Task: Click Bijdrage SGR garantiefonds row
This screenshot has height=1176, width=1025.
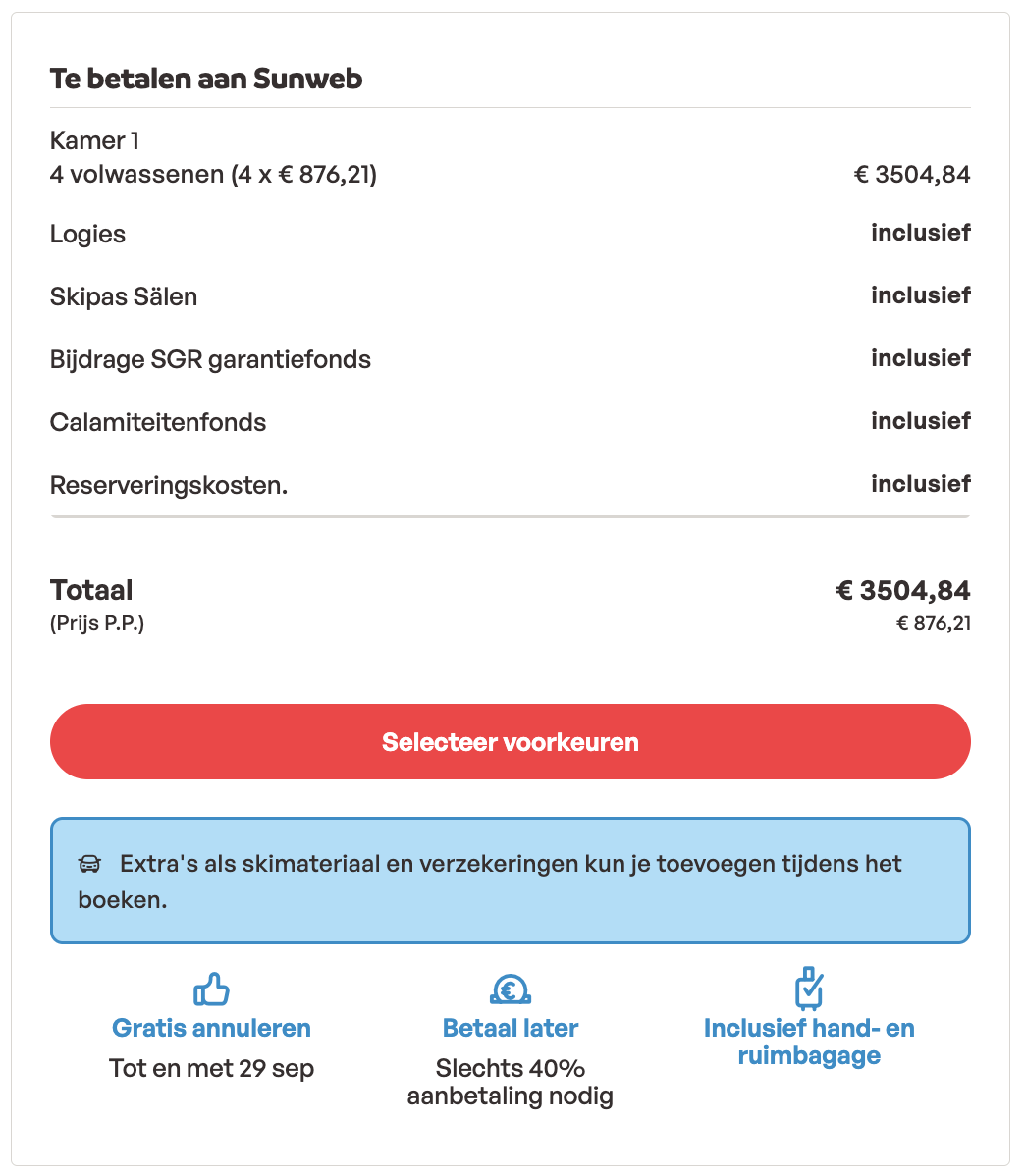Action: click(210, 359)
